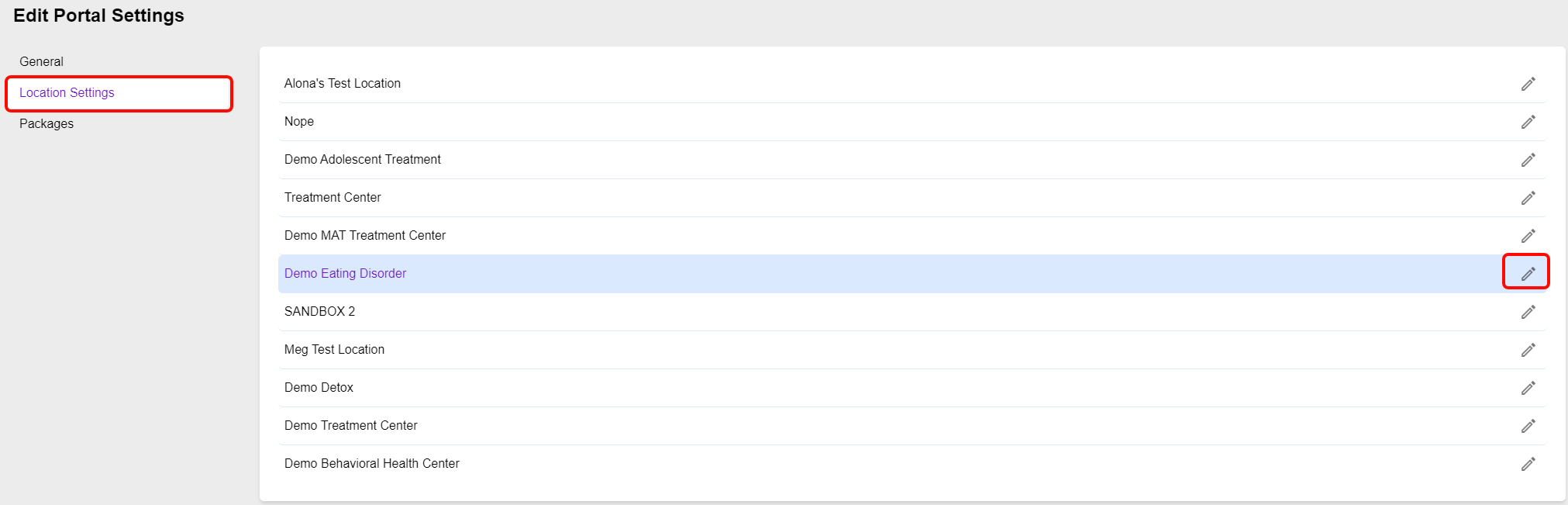This screenshot has height=505, width=1568.
Task: Edit Demo MAT Treatment Center settings
Action: point(1528,236)
